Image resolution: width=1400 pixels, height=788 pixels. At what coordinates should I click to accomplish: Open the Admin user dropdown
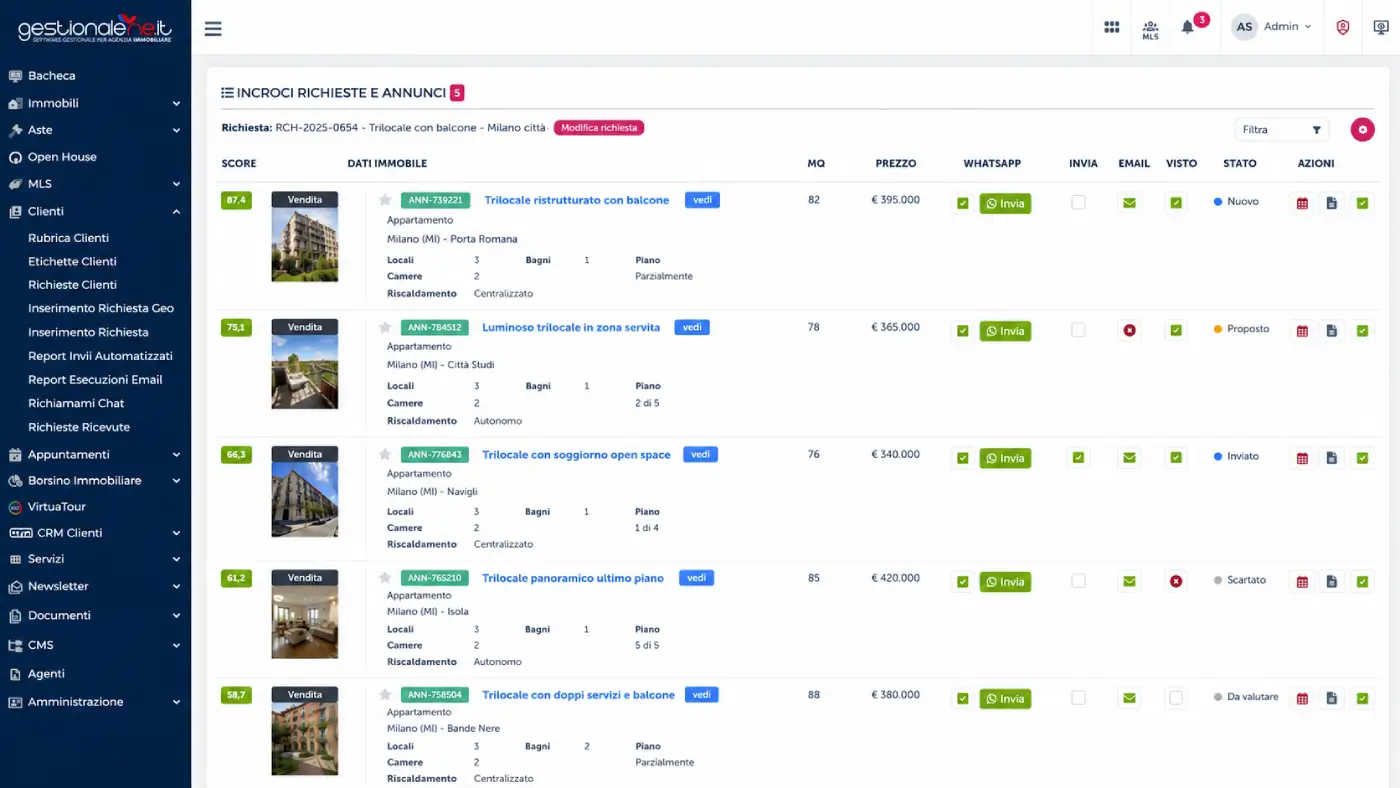[x=1272, y=27]
